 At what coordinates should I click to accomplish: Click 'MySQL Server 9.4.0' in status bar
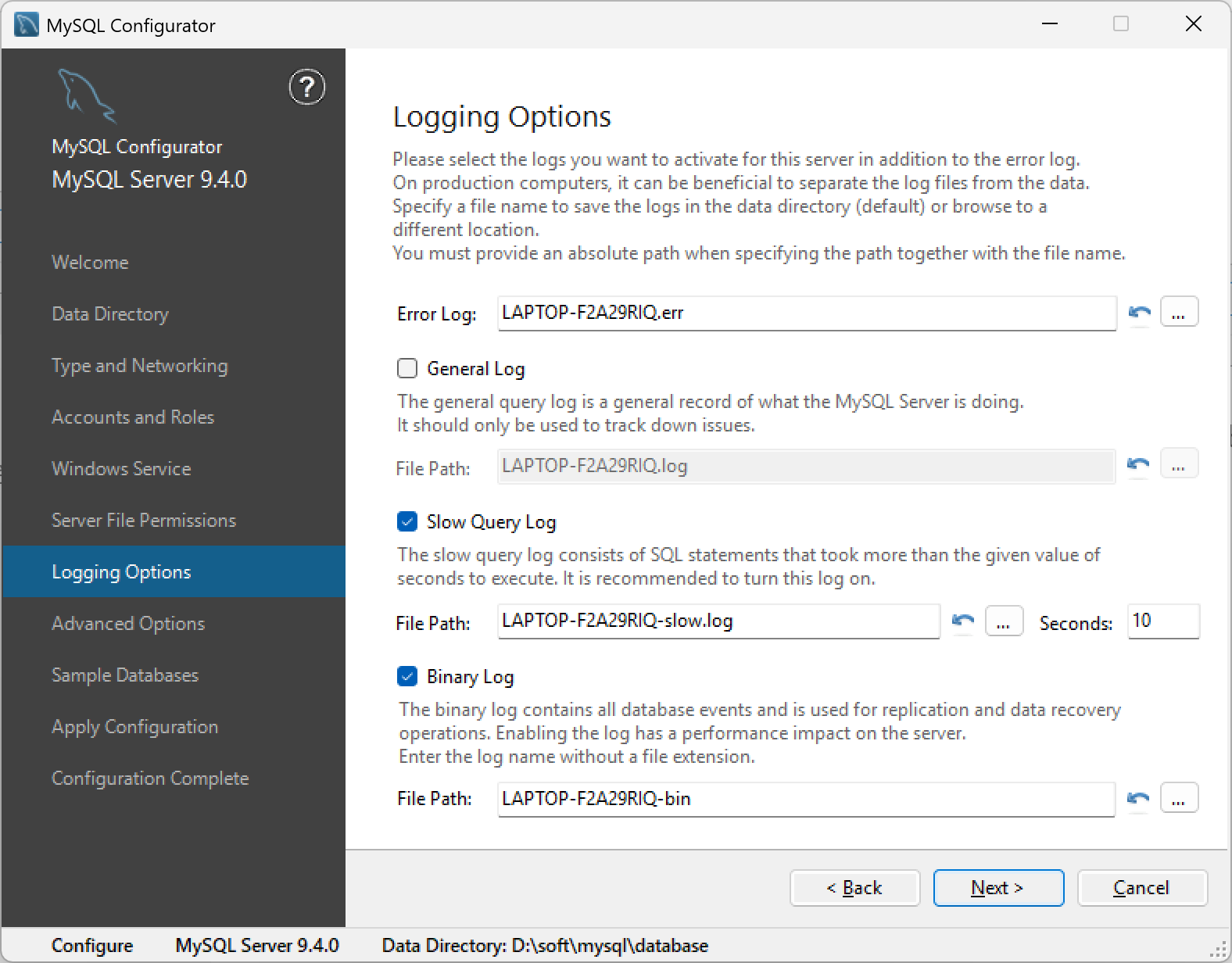[257, 946]
